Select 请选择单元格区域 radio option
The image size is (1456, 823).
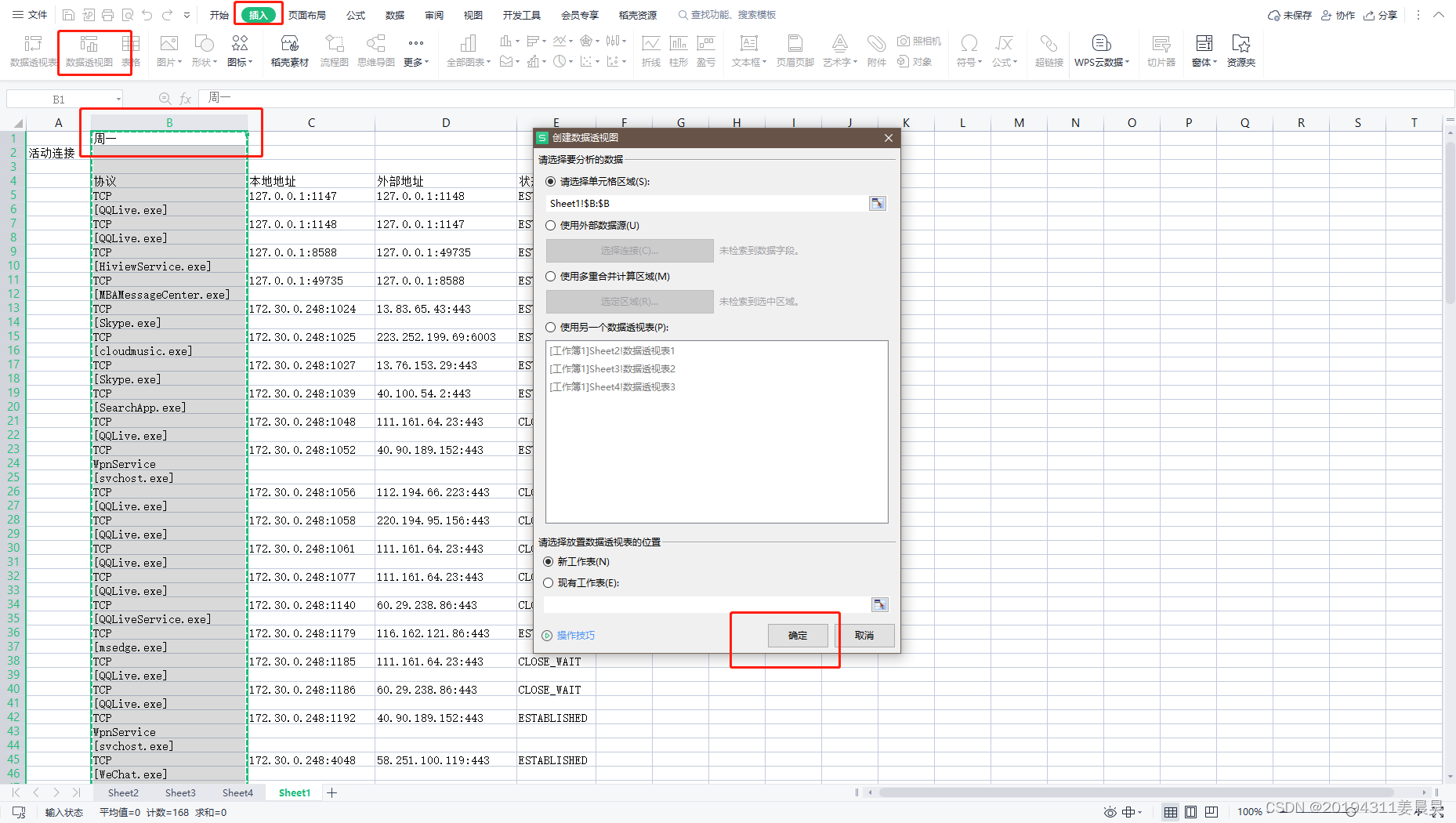coord(551,182)
